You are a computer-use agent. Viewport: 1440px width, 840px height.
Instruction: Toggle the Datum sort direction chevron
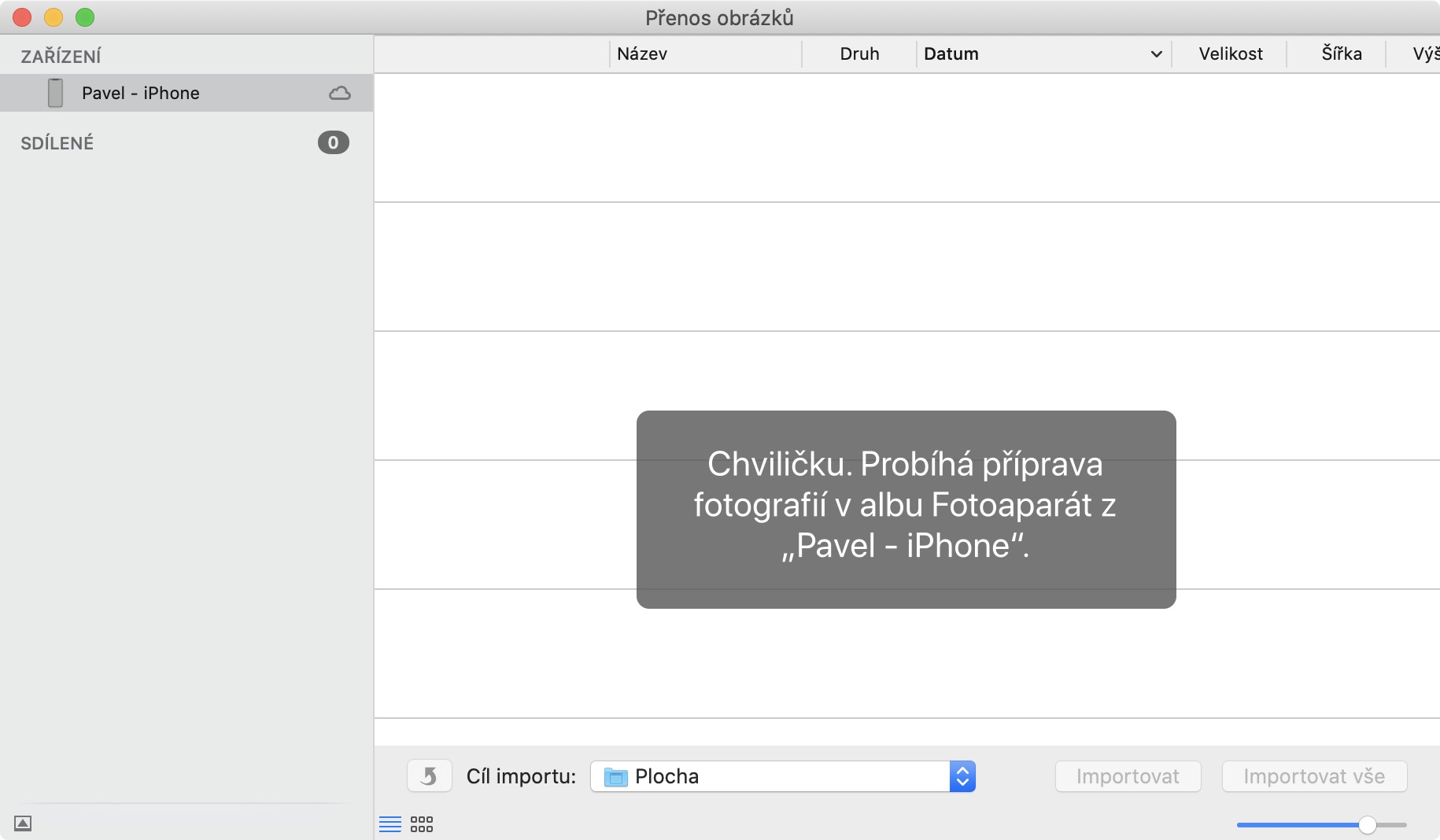[1156, 54]
